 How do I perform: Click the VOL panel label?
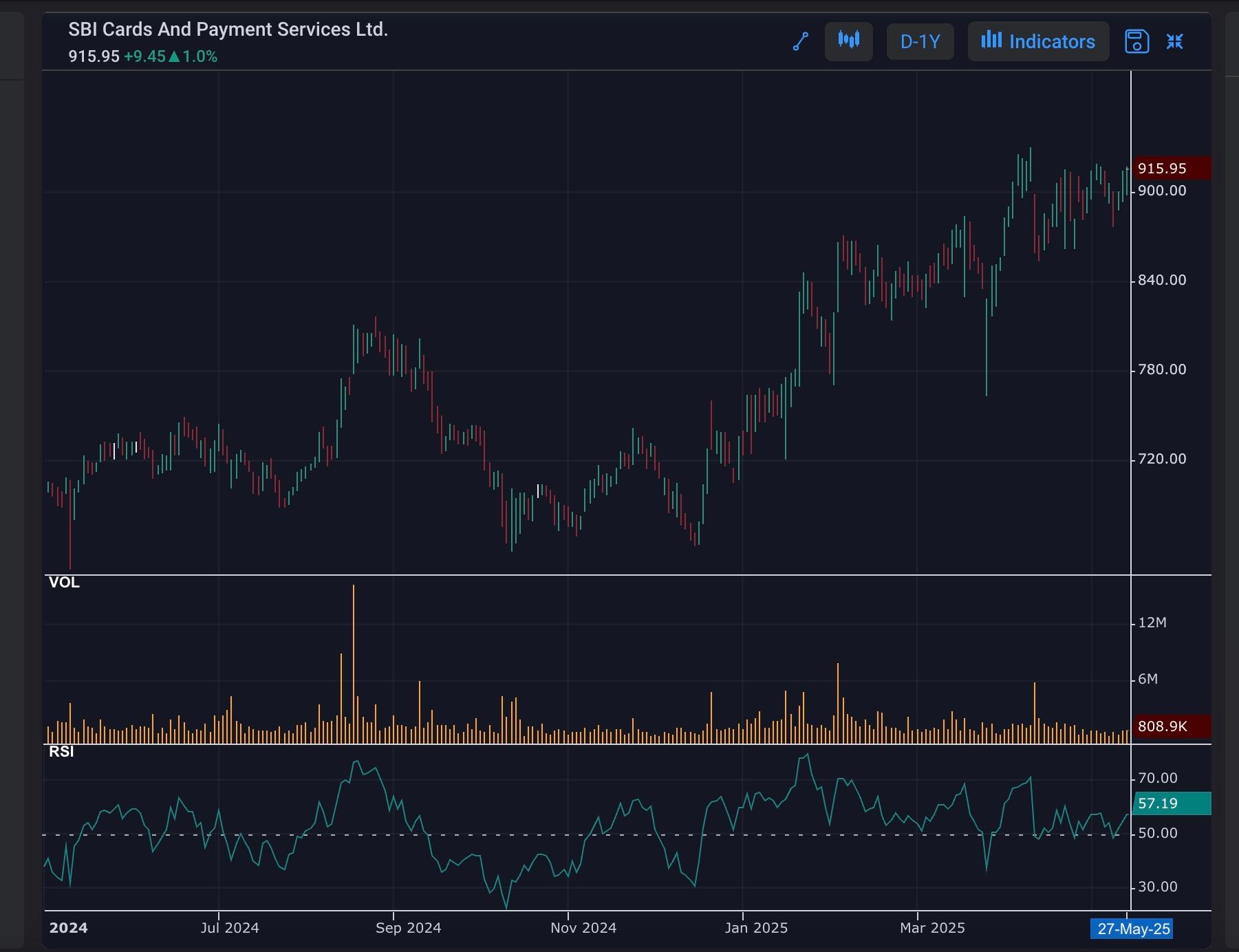[64, 583]
